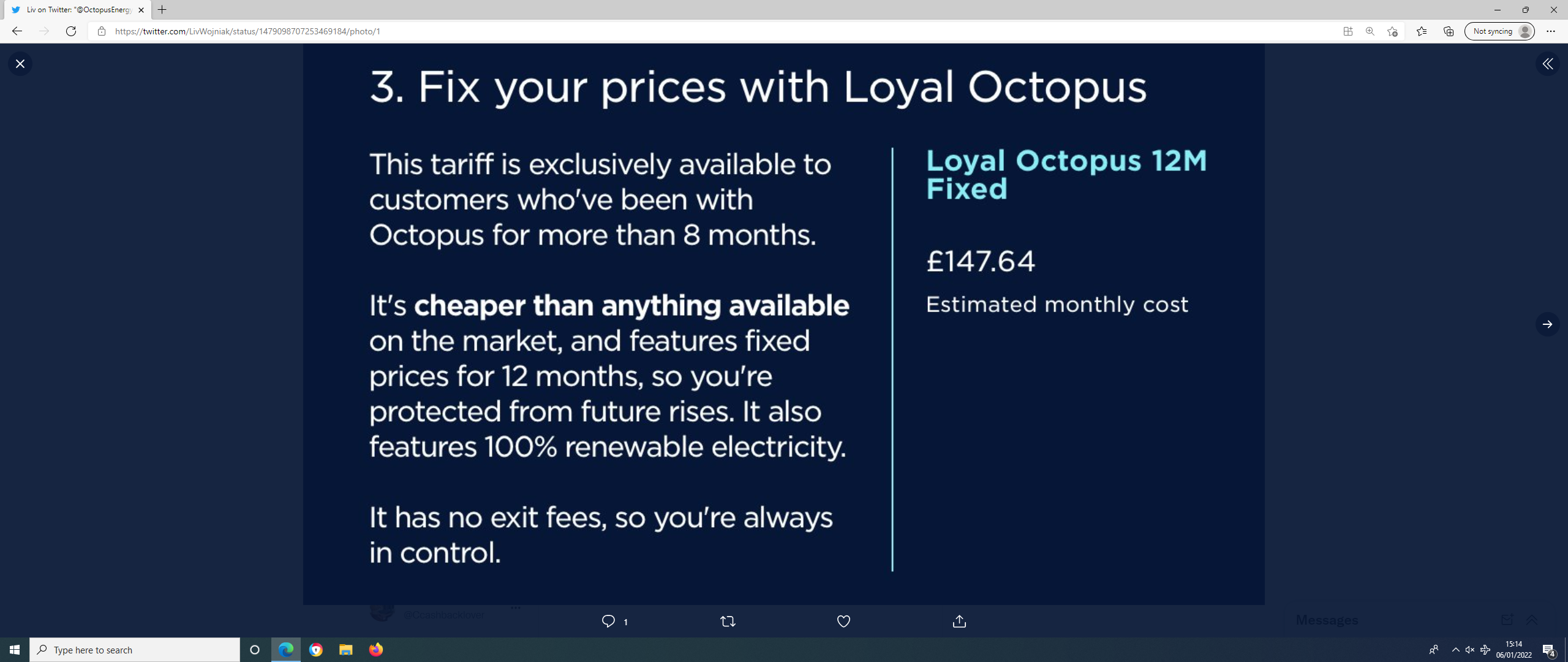Expand the Messages panel
1568x662 pixels.
pos(1531,620)
